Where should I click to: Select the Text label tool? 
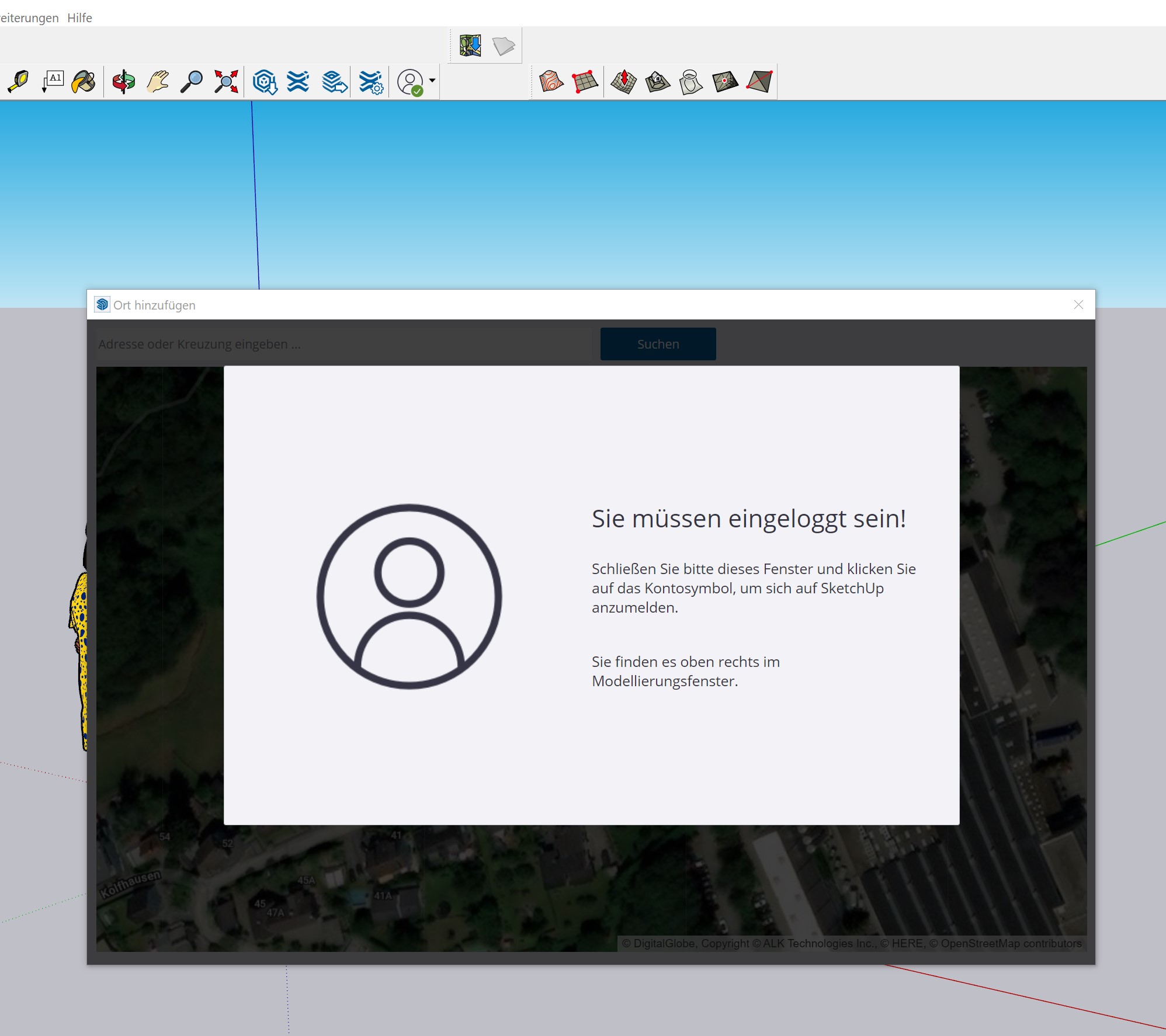pyautogui.click(x=53, y=81)
